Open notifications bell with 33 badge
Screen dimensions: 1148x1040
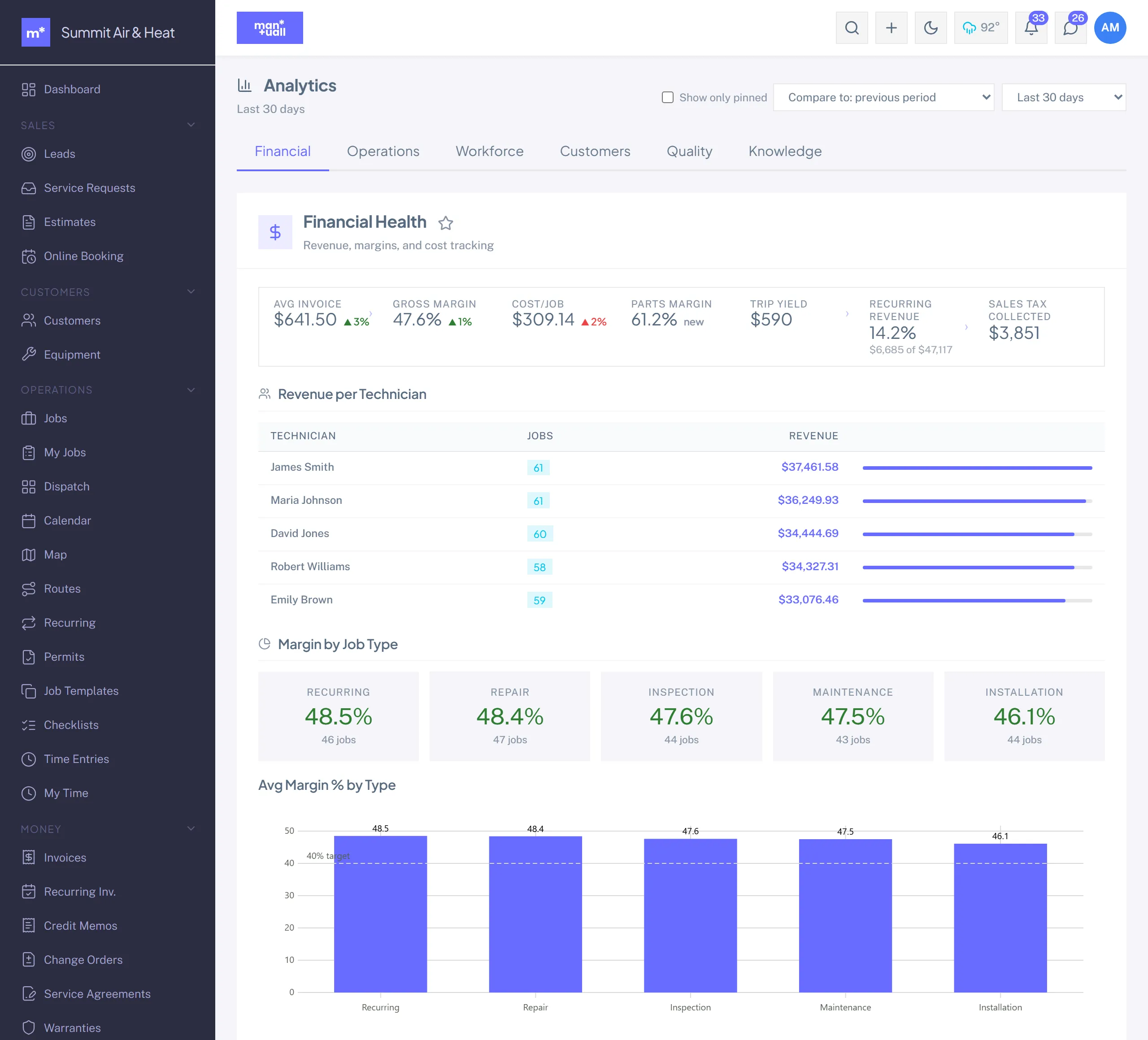point(1031,28)
